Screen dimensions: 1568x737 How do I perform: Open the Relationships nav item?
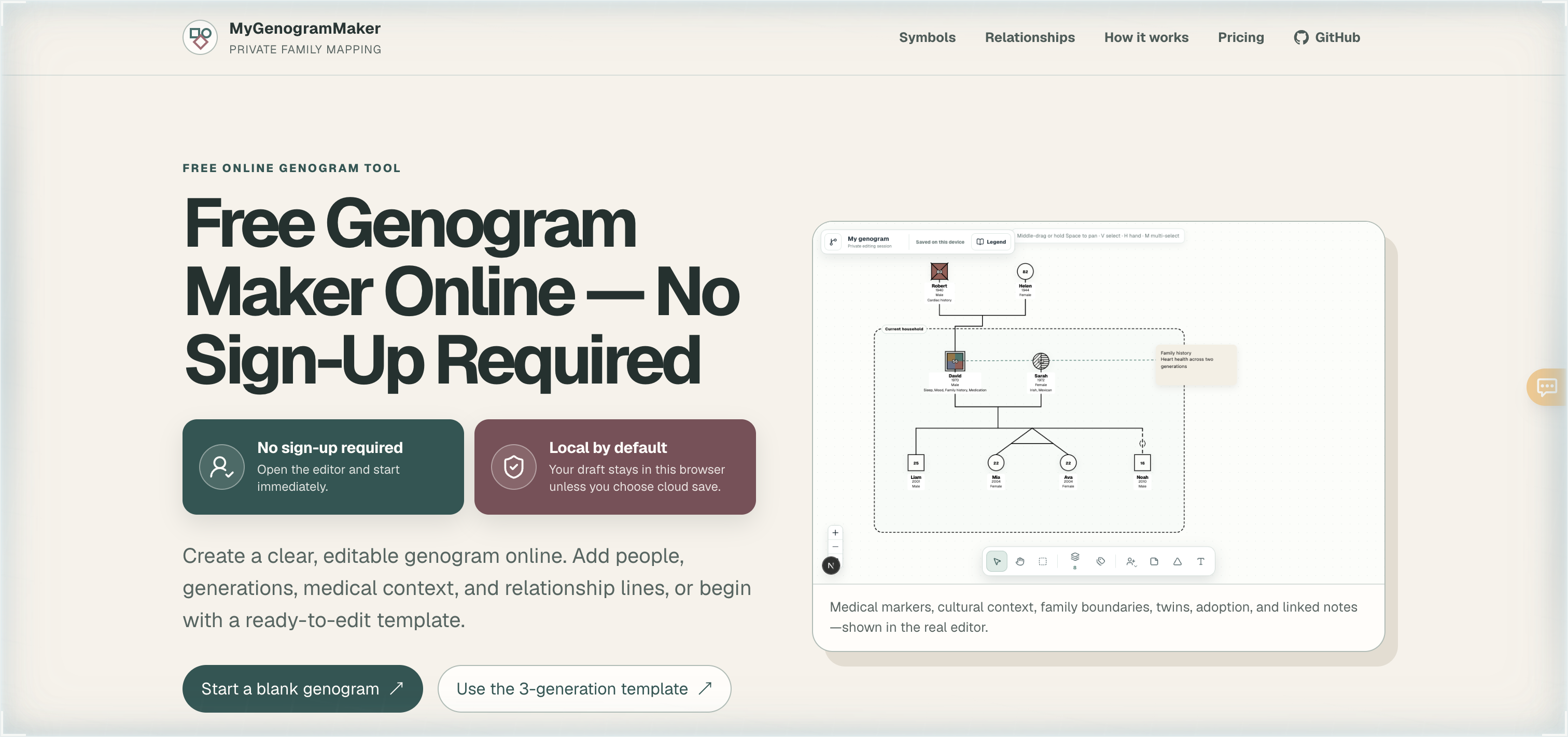(x=1030, y=37)
